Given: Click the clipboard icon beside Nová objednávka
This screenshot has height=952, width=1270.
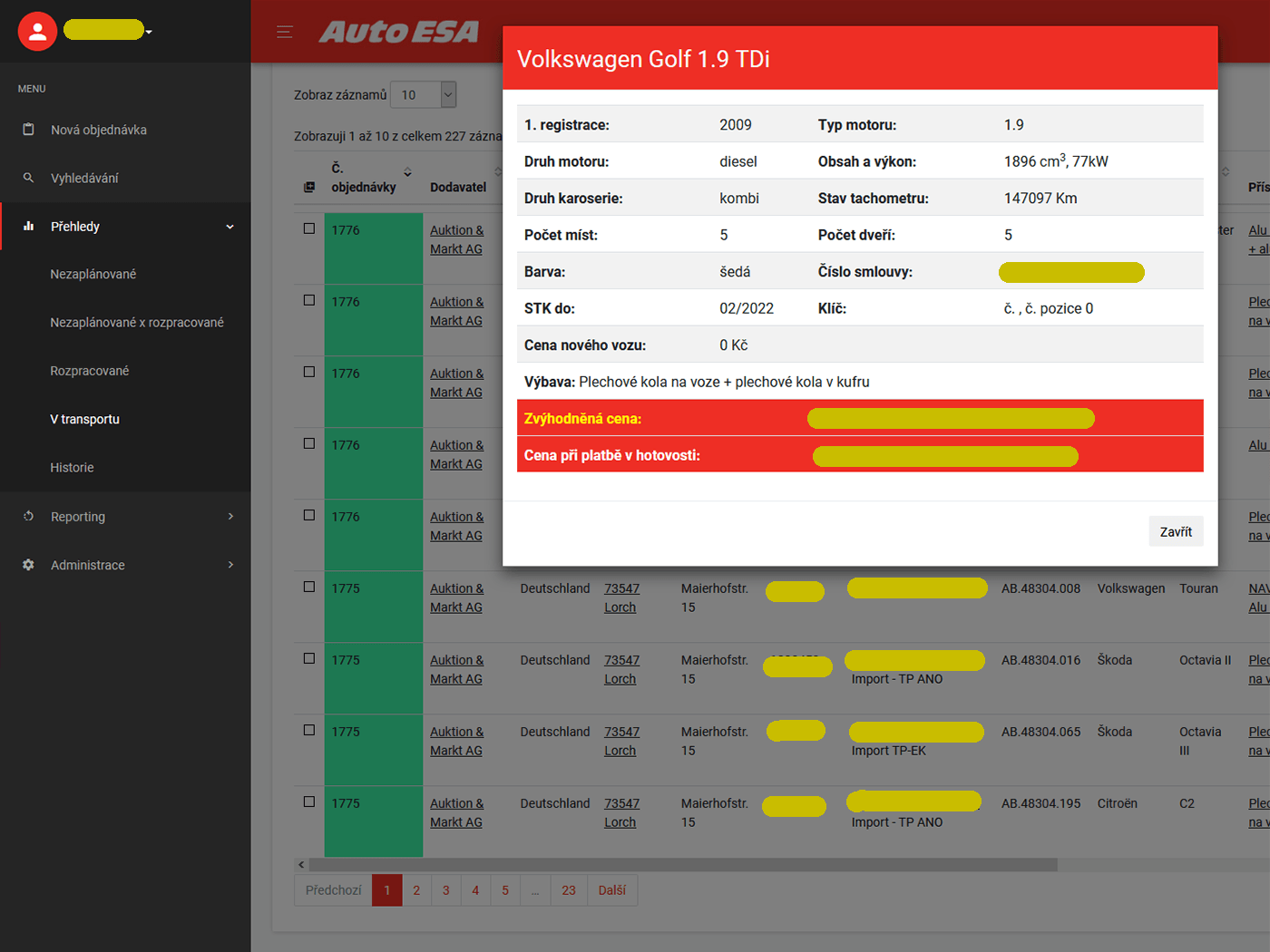Looking at the screenshot, I should tap(28, 130).
